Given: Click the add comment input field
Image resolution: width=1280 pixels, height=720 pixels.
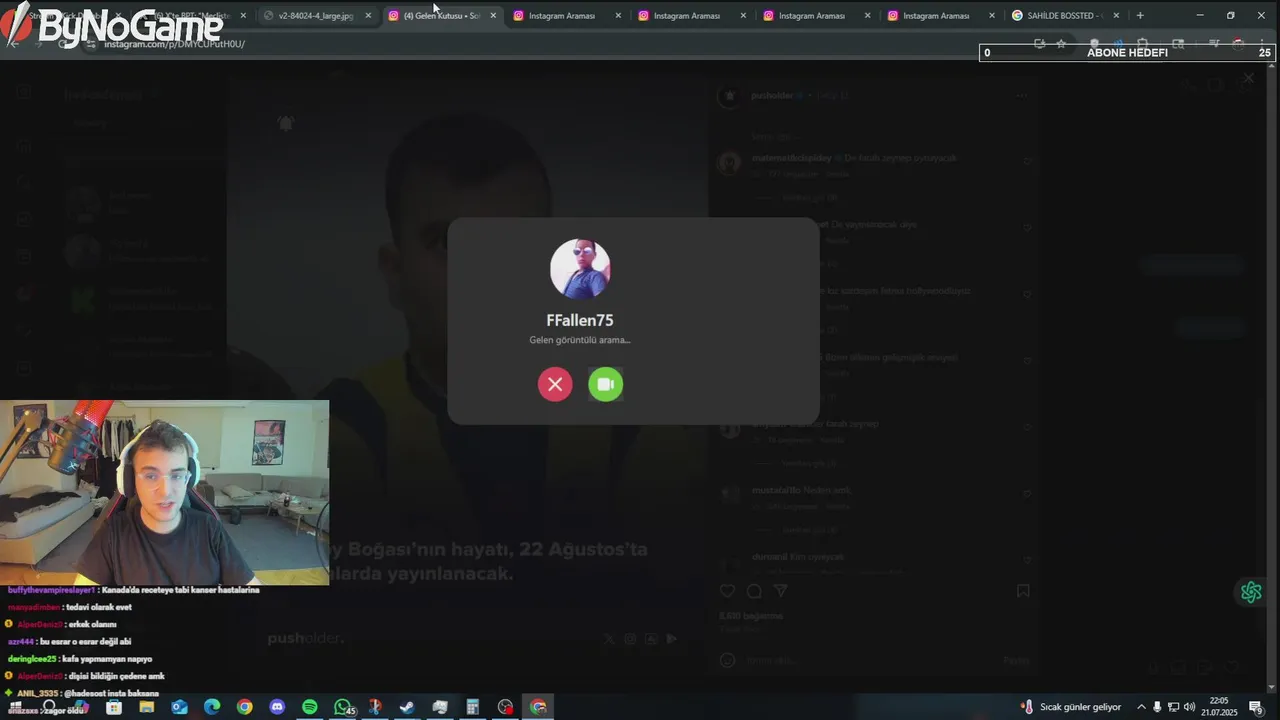Looking at the screenshot, I should click(x=870, y=660).
